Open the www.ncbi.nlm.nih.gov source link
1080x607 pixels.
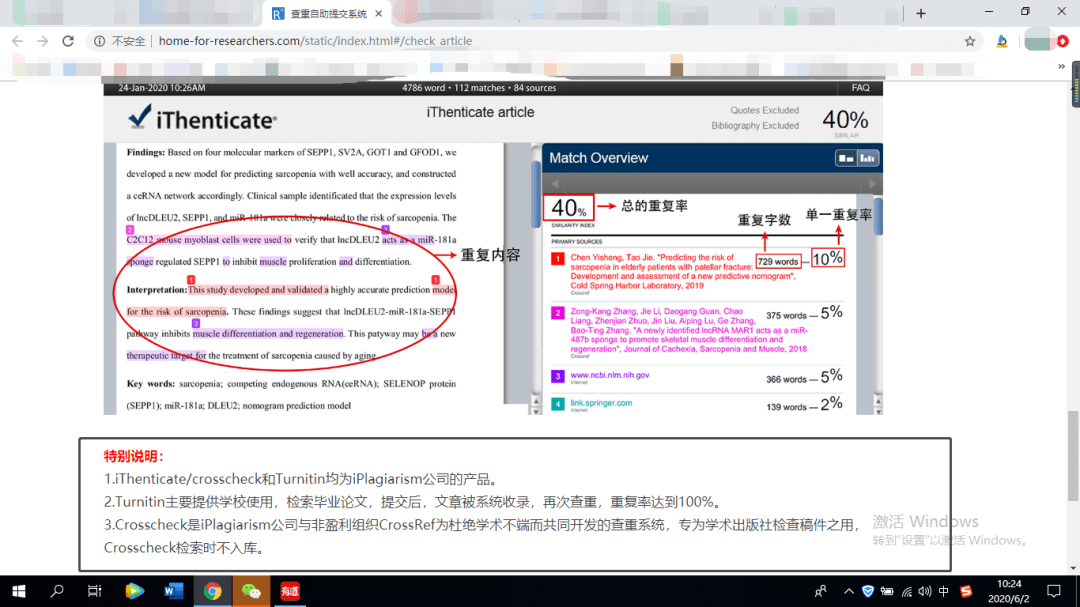(610, 375)
